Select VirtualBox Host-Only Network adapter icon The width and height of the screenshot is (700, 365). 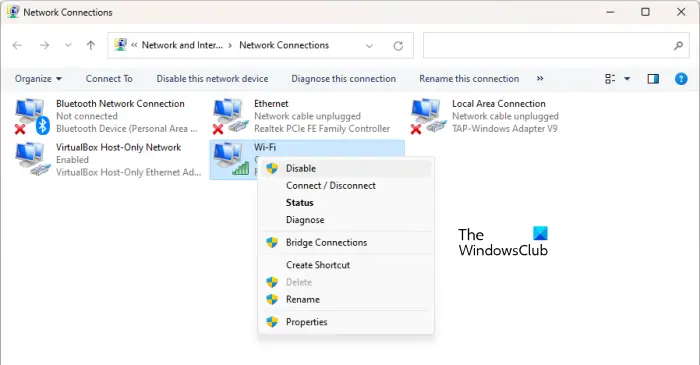pos(32,159)
